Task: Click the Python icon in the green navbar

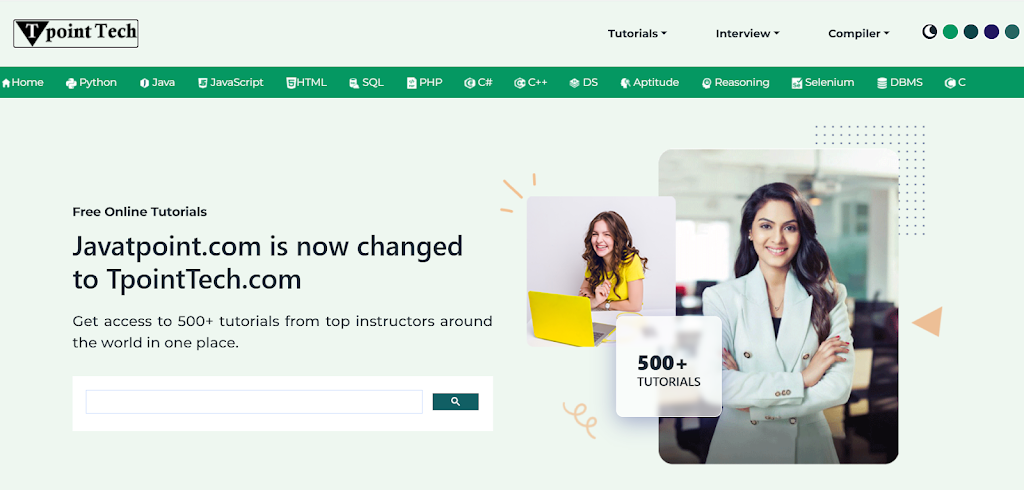Action: 71,83
